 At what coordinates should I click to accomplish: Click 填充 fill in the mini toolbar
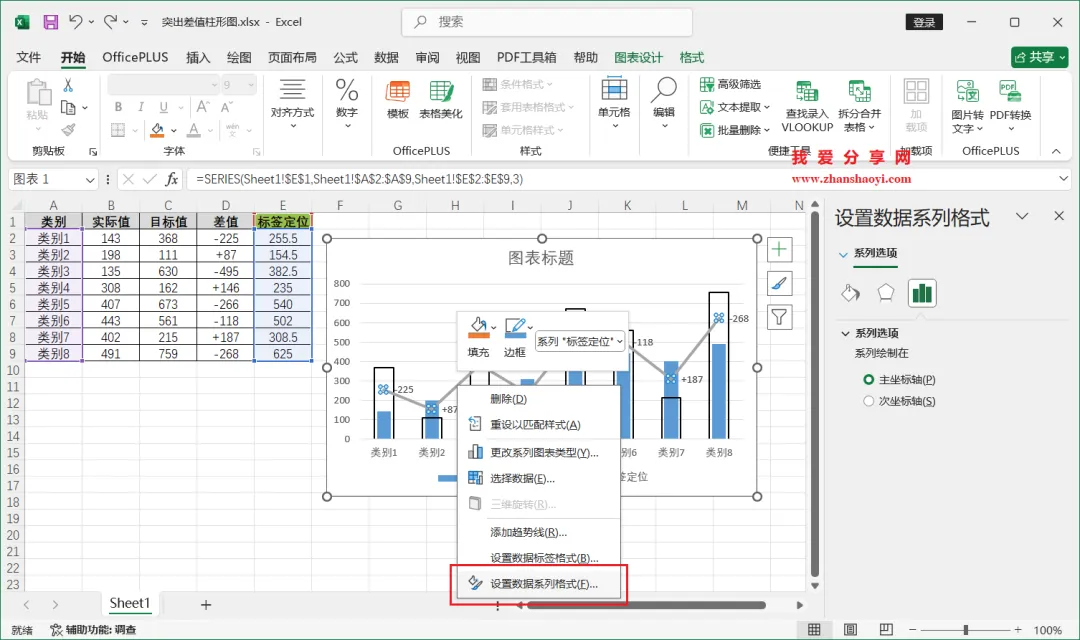pyautogui.click(x=478, y=338)
